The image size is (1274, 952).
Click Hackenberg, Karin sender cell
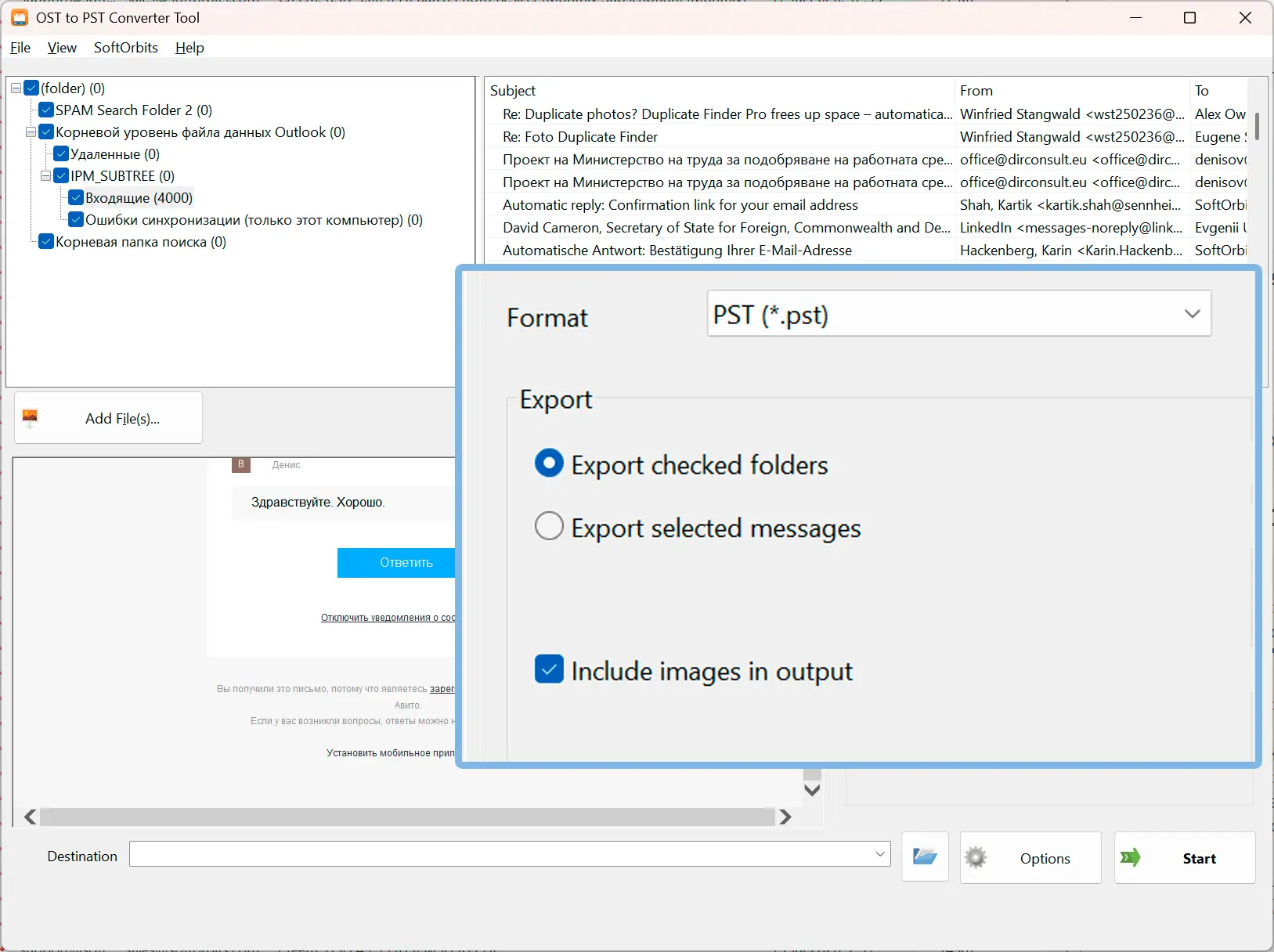coord(1071,251)
